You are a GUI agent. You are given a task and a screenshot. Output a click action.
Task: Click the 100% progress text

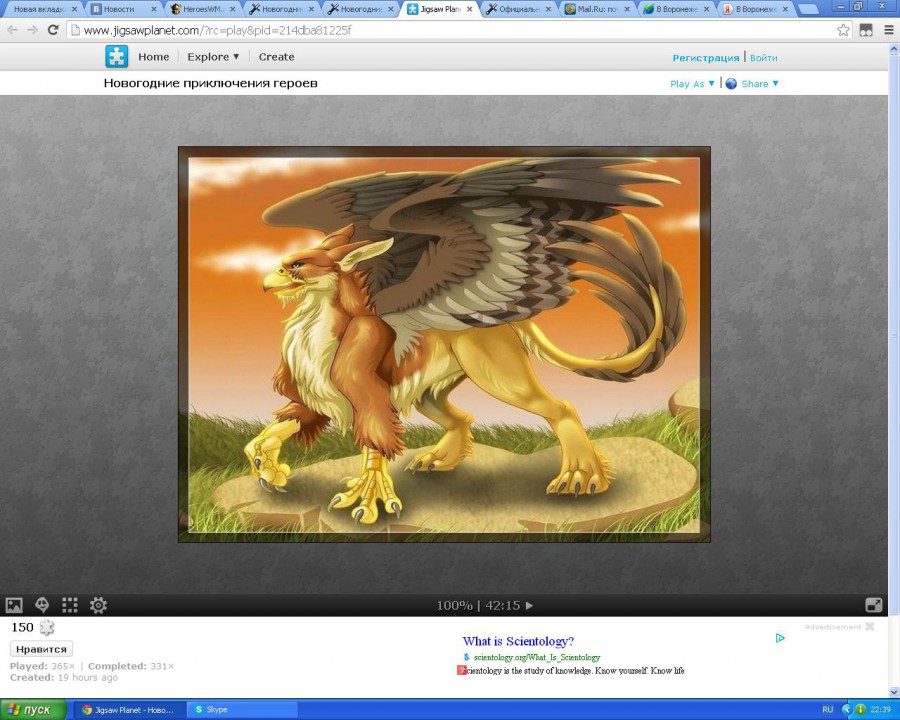(454, 605)
